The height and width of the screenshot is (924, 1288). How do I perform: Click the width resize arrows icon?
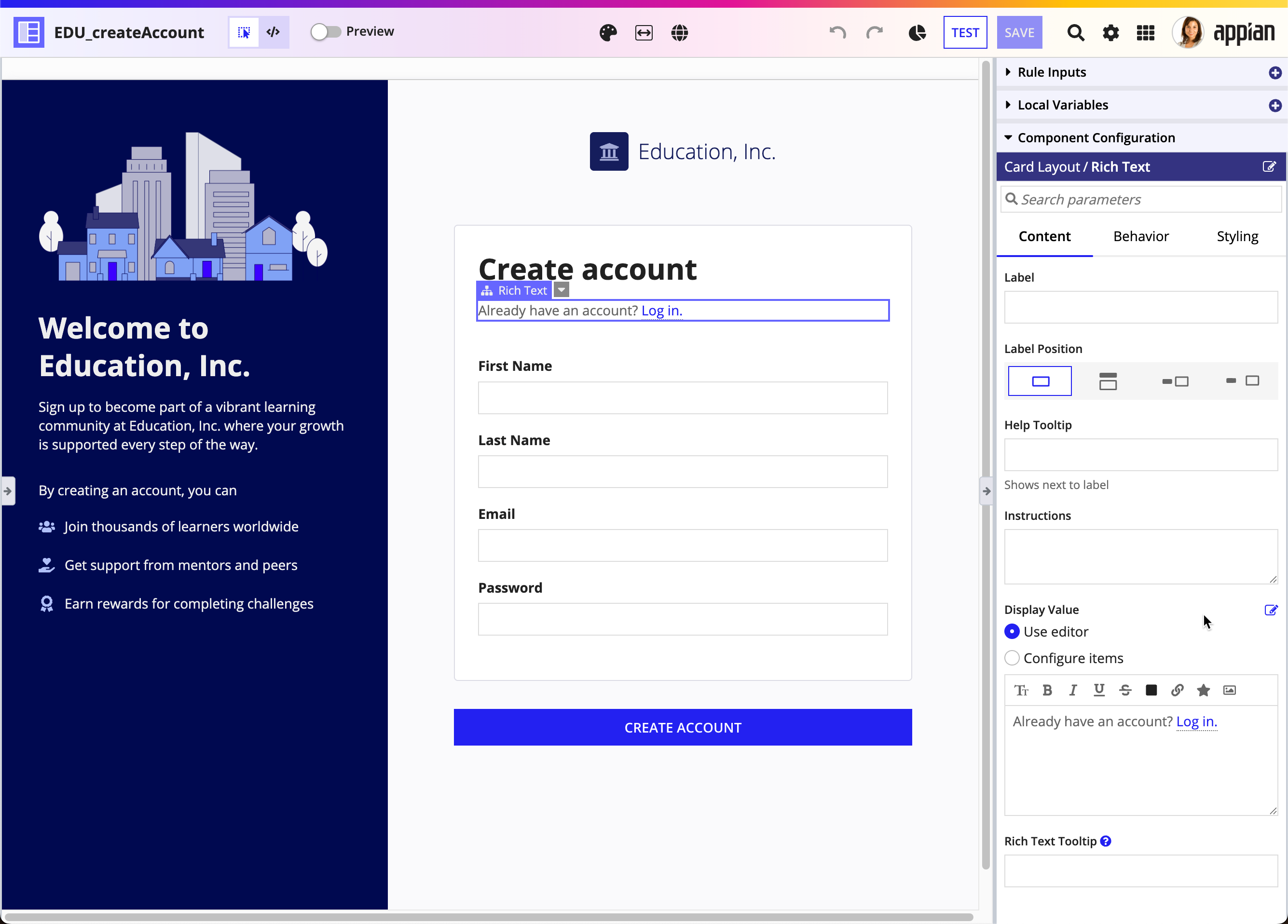coord(644,33)
